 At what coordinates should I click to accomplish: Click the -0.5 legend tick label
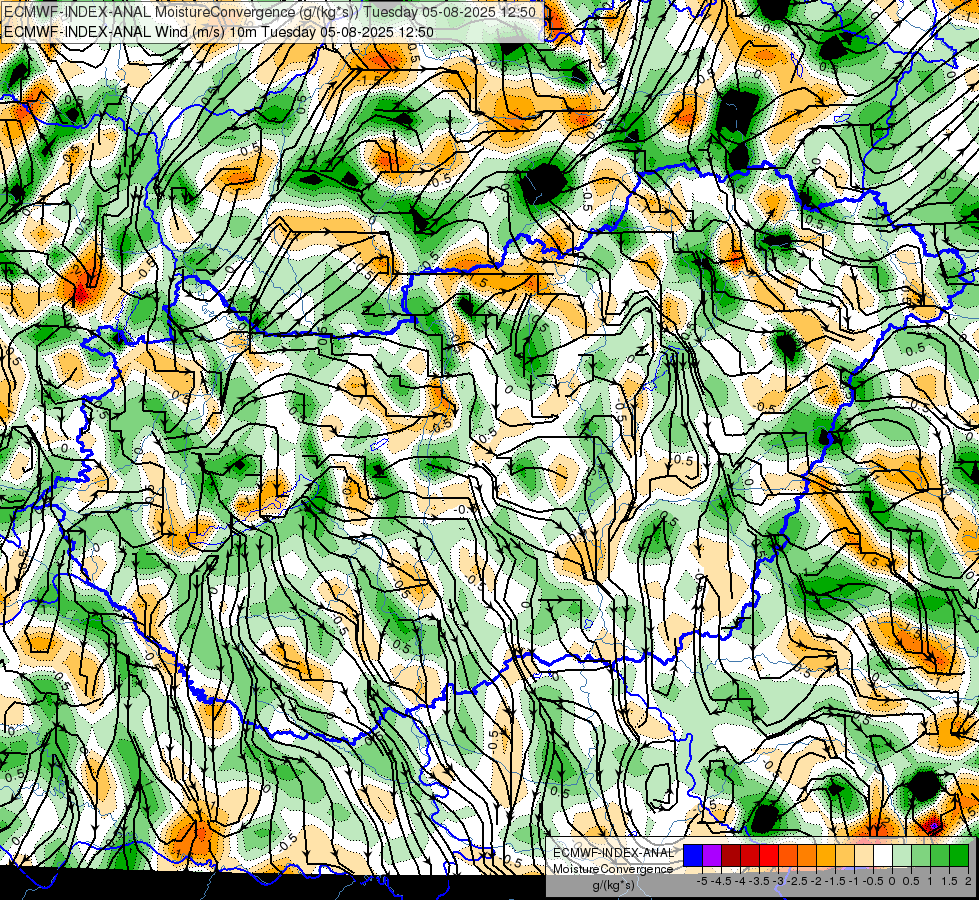click(873, 881)
